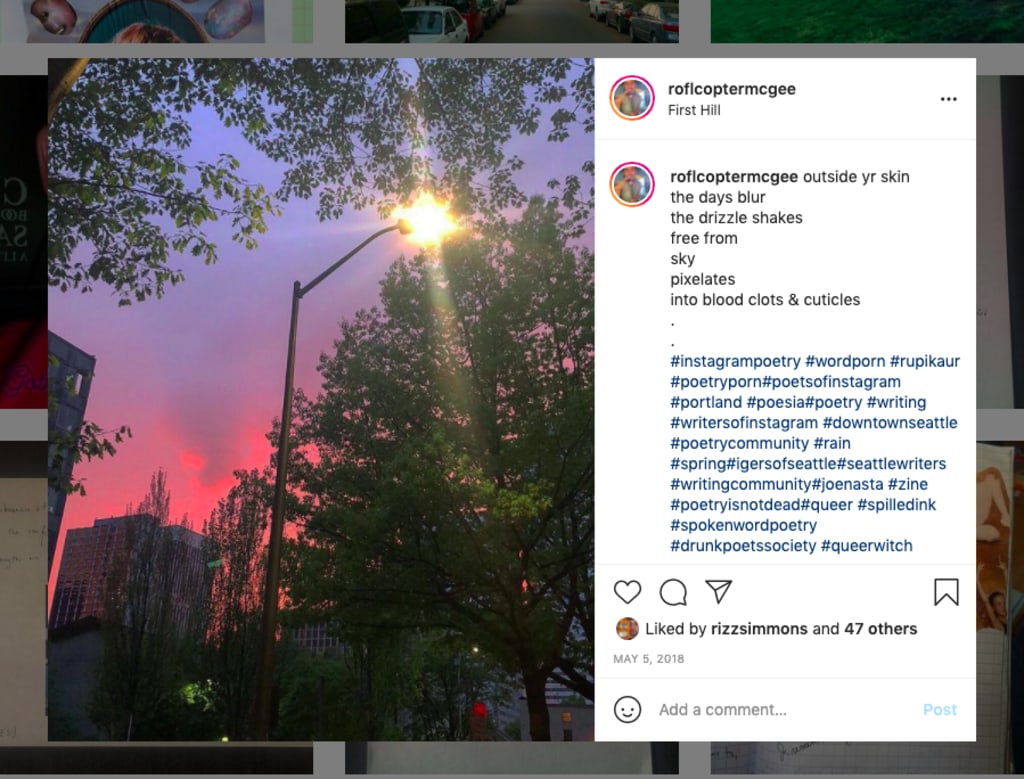Click the caption profile avatar beside the poem

click(x=632, y=185)
